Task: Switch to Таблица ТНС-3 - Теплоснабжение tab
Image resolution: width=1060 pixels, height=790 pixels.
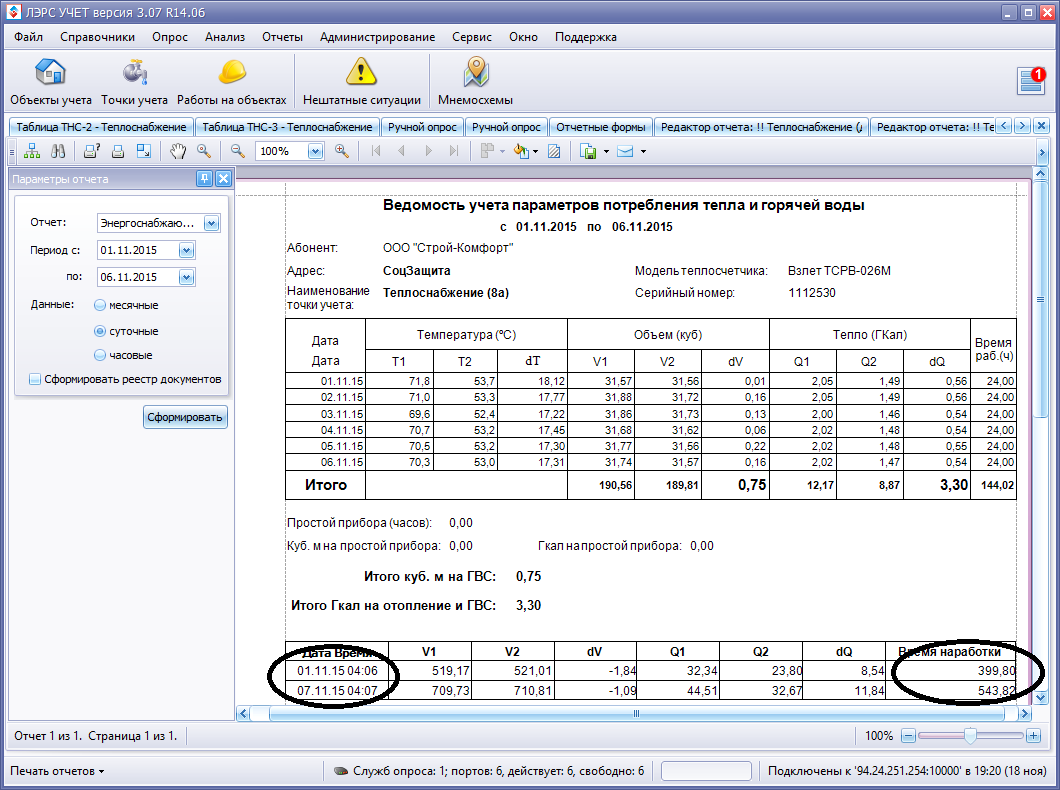Action: click(287, 127)
